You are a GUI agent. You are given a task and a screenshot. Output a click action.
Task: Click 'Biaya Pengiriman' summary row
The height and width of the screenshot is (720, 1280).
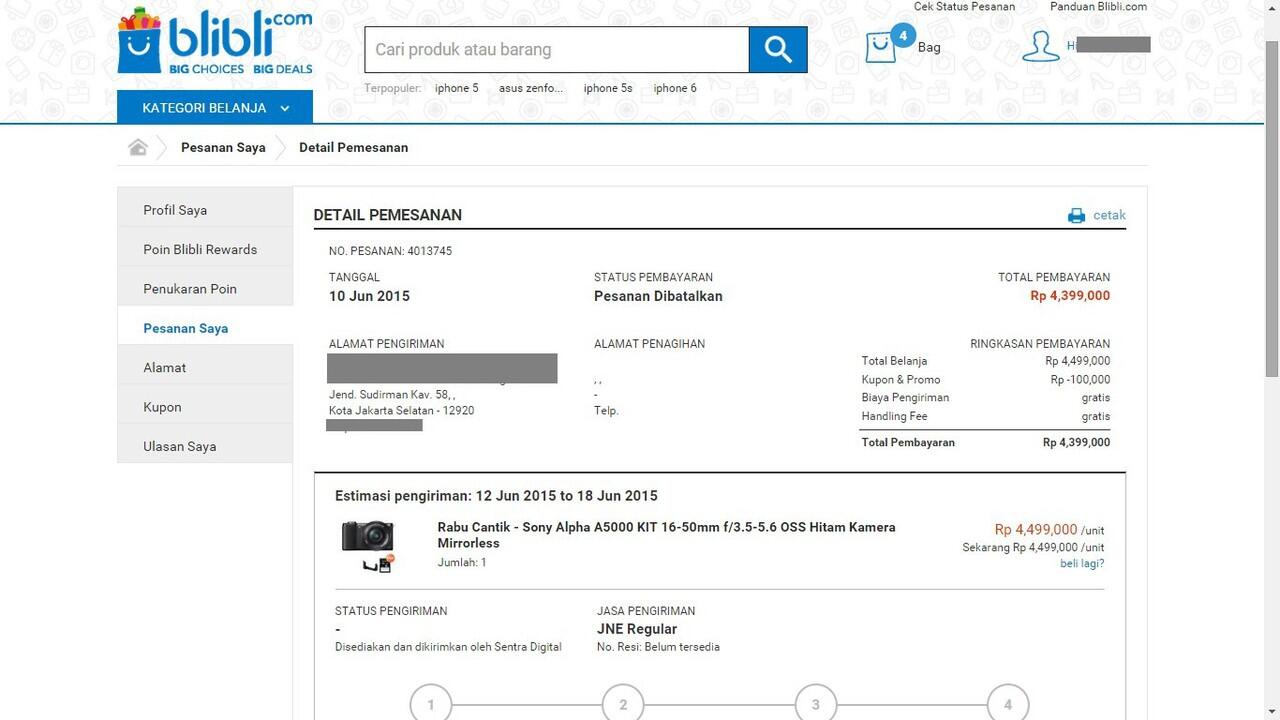point(985,397)
